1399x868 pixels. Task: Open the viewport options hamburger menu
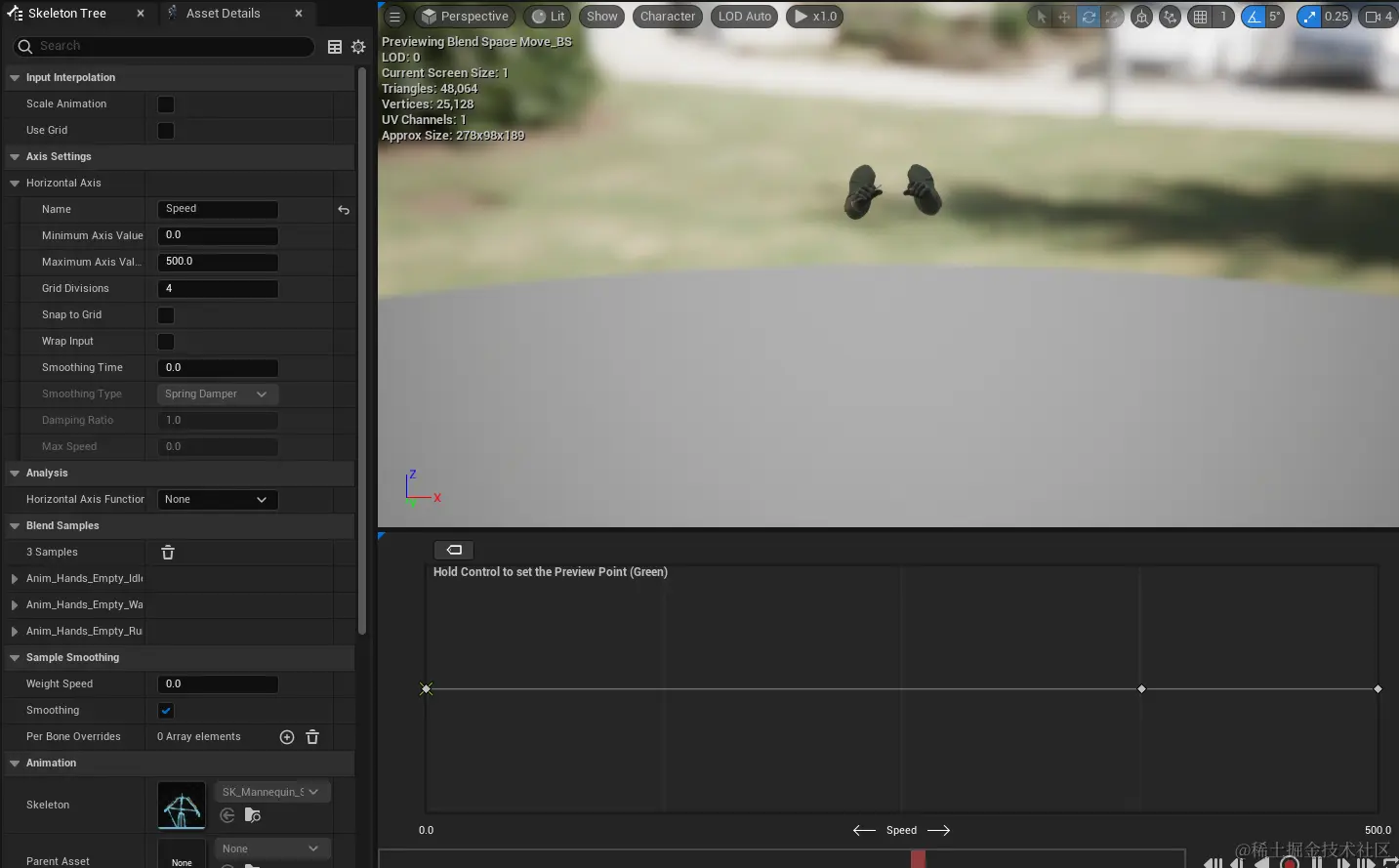[394, 17]
